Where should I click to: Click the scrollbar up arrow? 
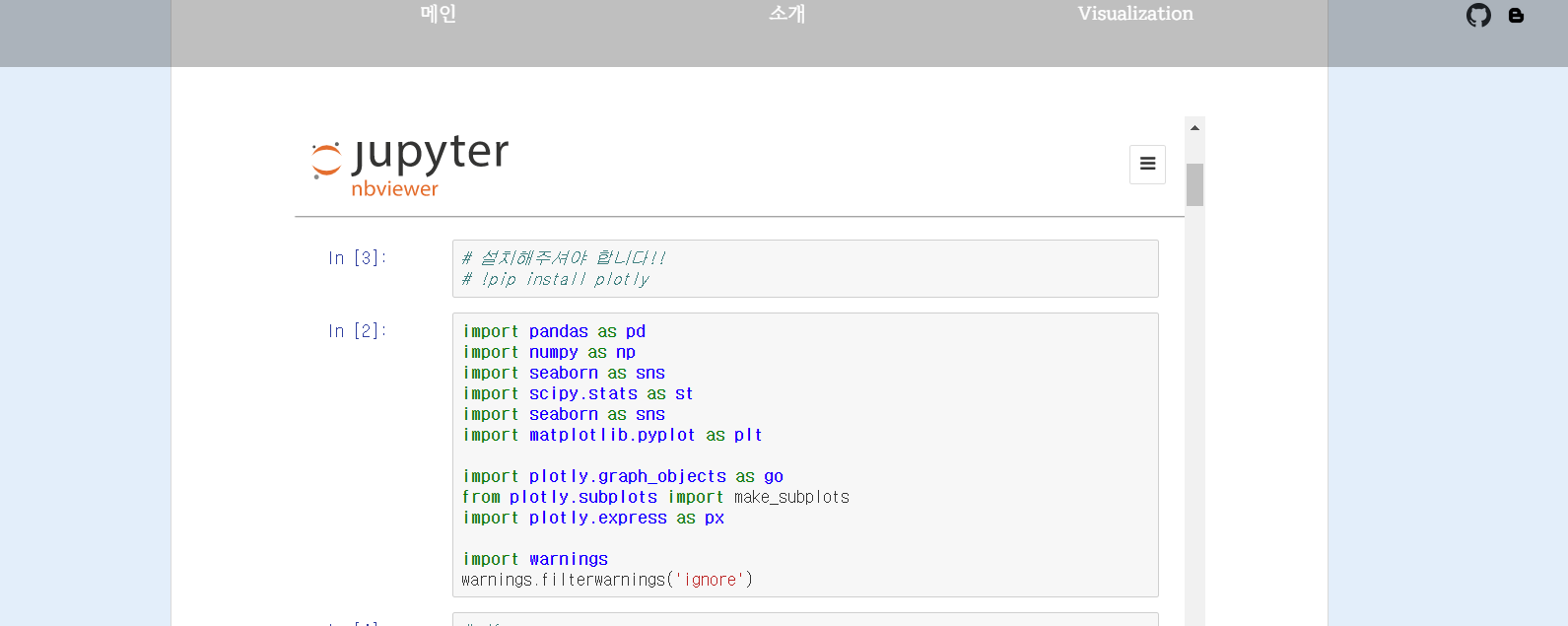[x=1194, y=127]
